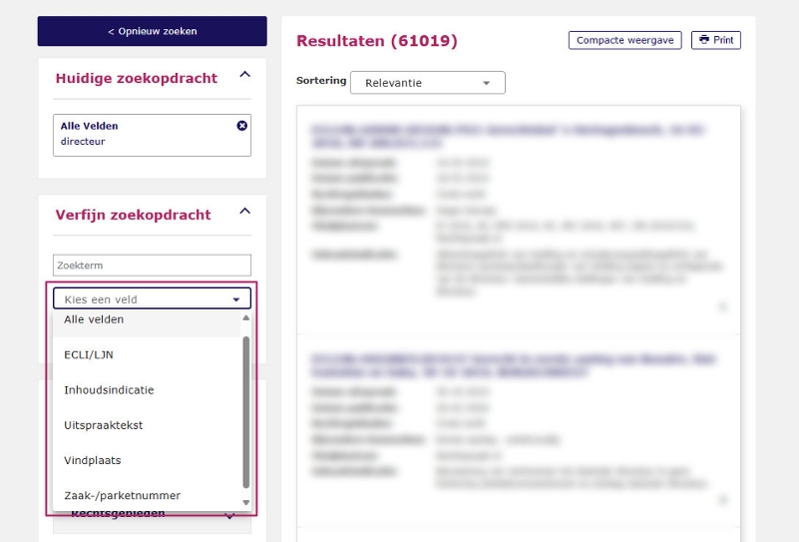Click into the Zoekterm input field

tap(152, 265)
